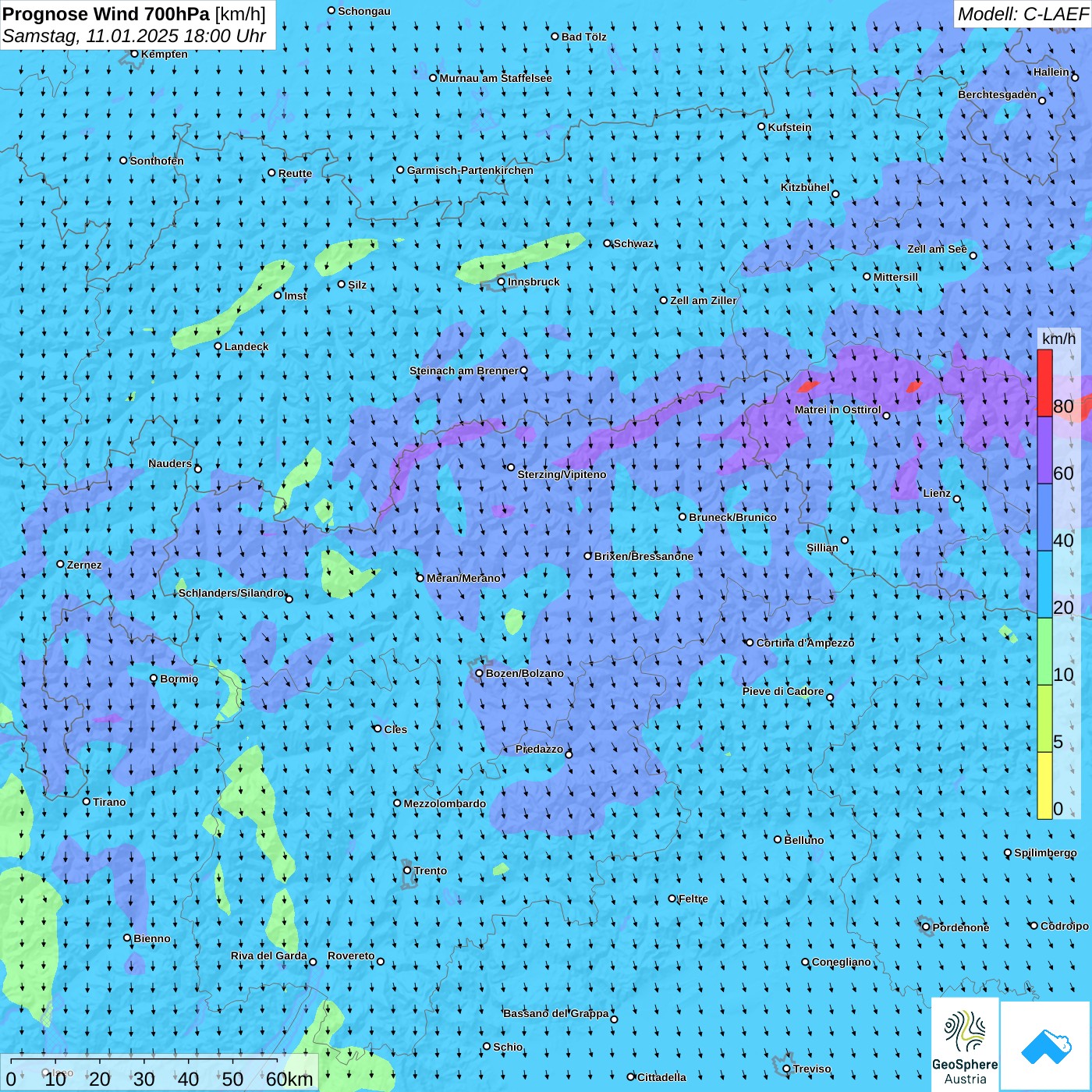Viewport: 1092px width, 1092px height.
Task: Click the '60km' scale bar label
Action: point(289,1079)
